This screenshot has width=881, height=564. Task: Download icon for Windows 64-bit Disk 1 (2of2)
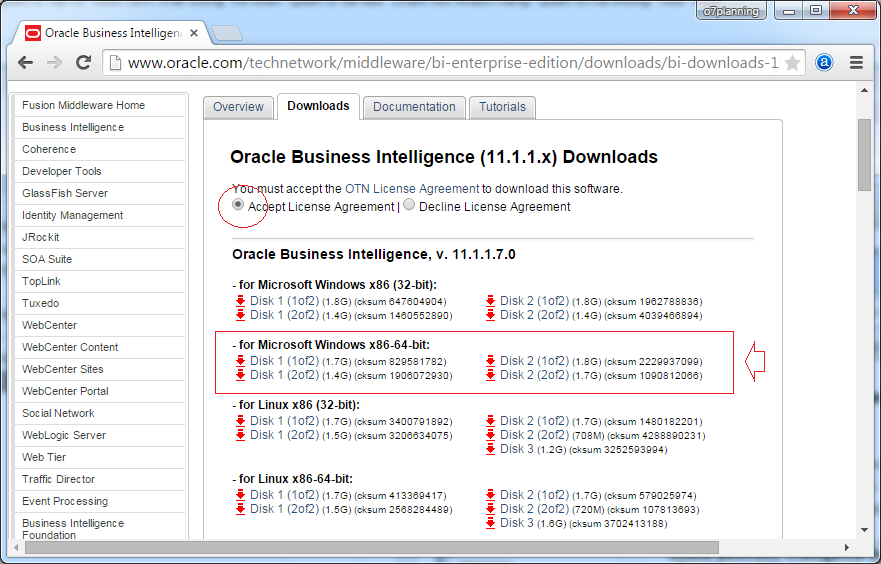point(240,375)
